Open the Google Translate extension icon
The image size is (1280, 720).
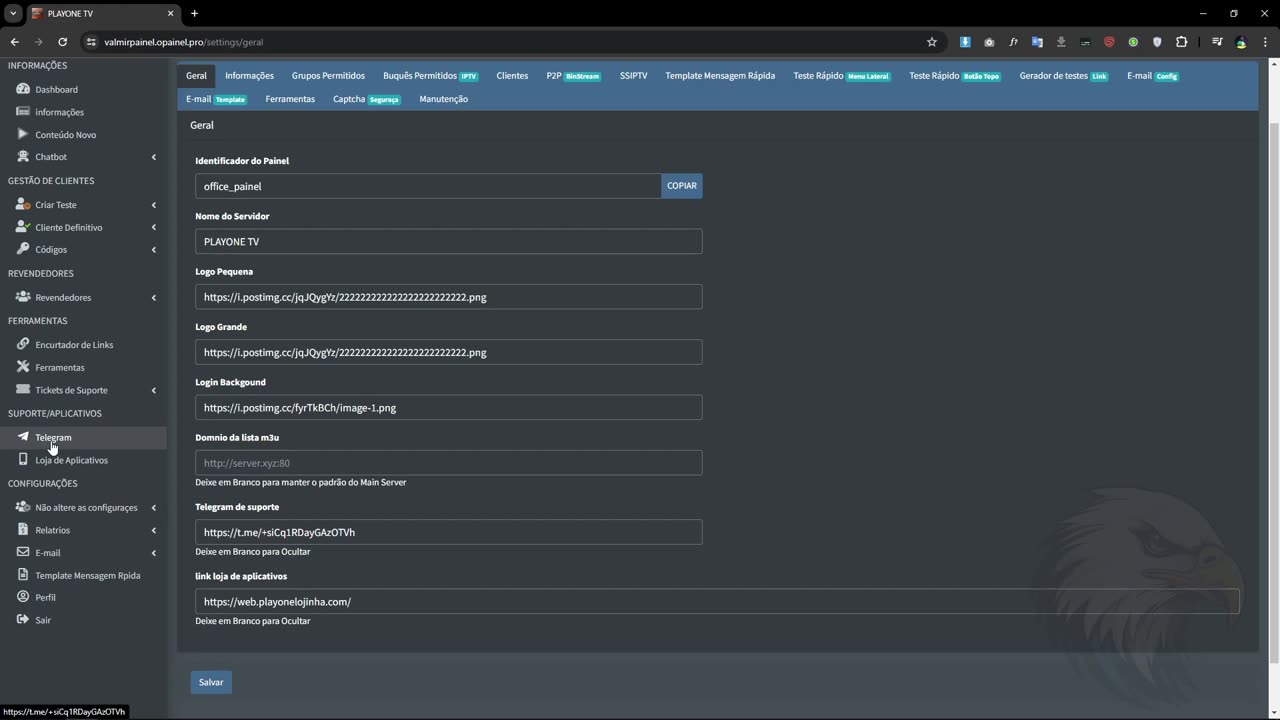coord(1037,42)
